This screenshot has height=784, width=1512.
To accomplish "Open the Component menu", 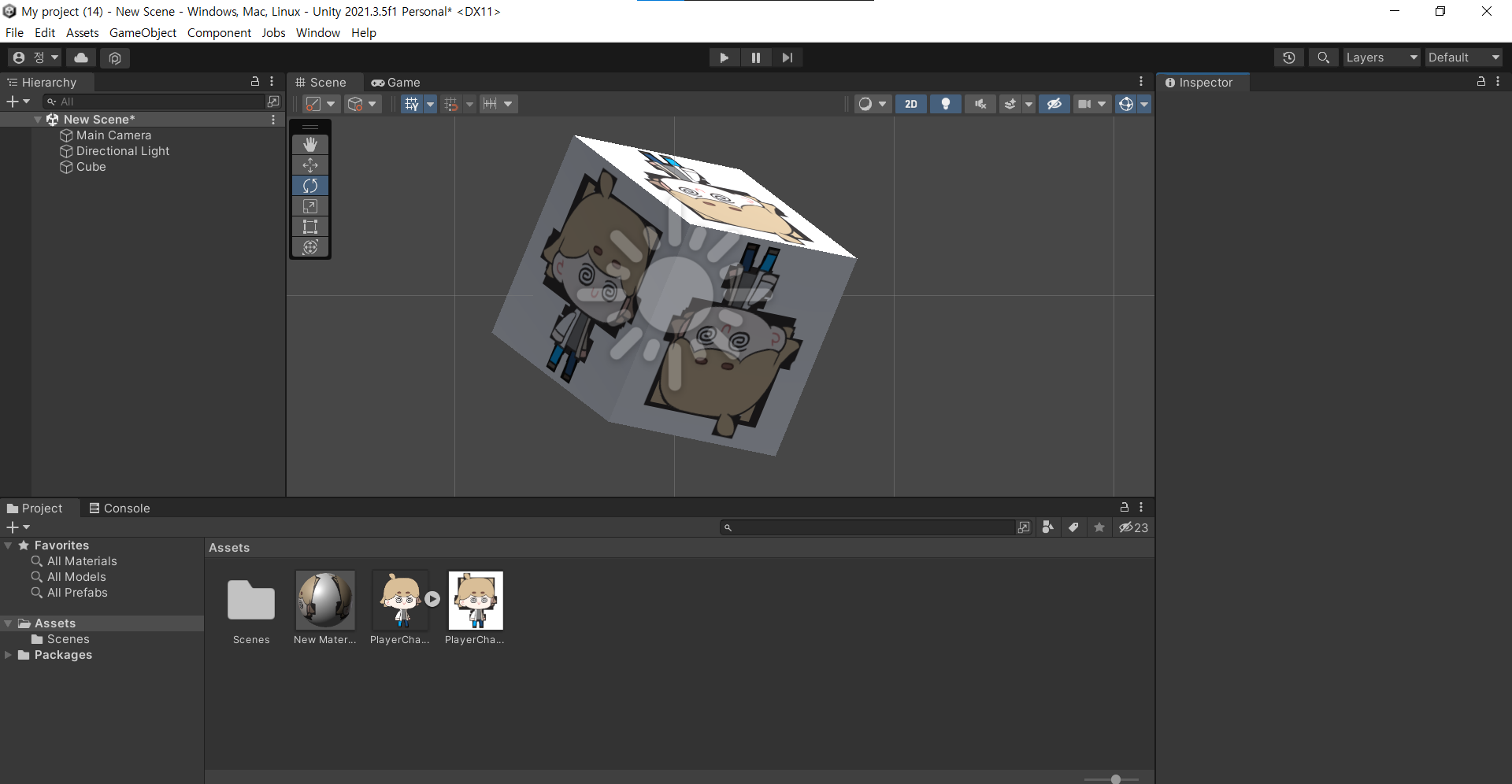I will (219, 33).
